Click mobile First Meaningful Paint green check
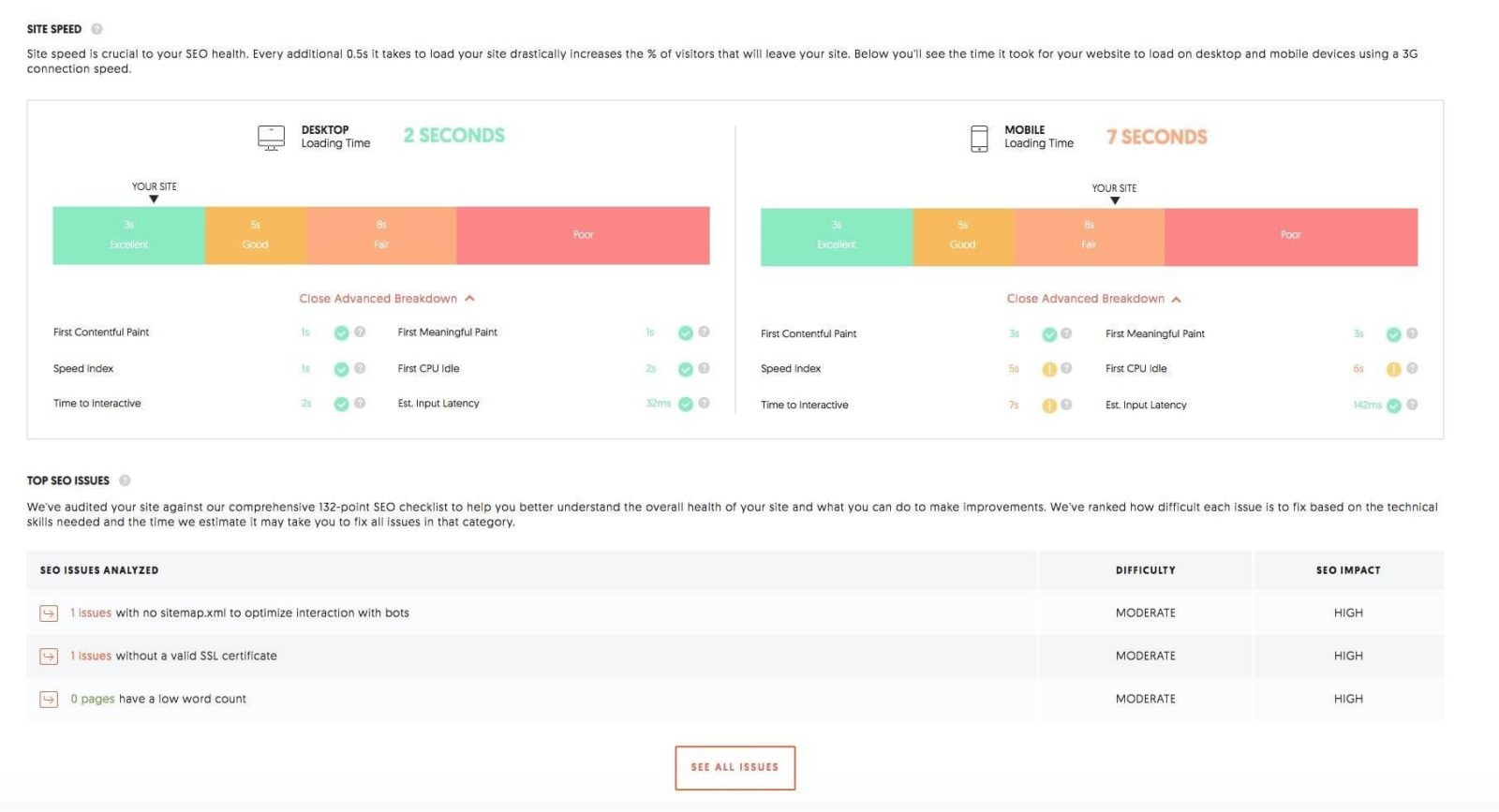The height and width of the screenshot is (812, 1499). coord(1393,334)
